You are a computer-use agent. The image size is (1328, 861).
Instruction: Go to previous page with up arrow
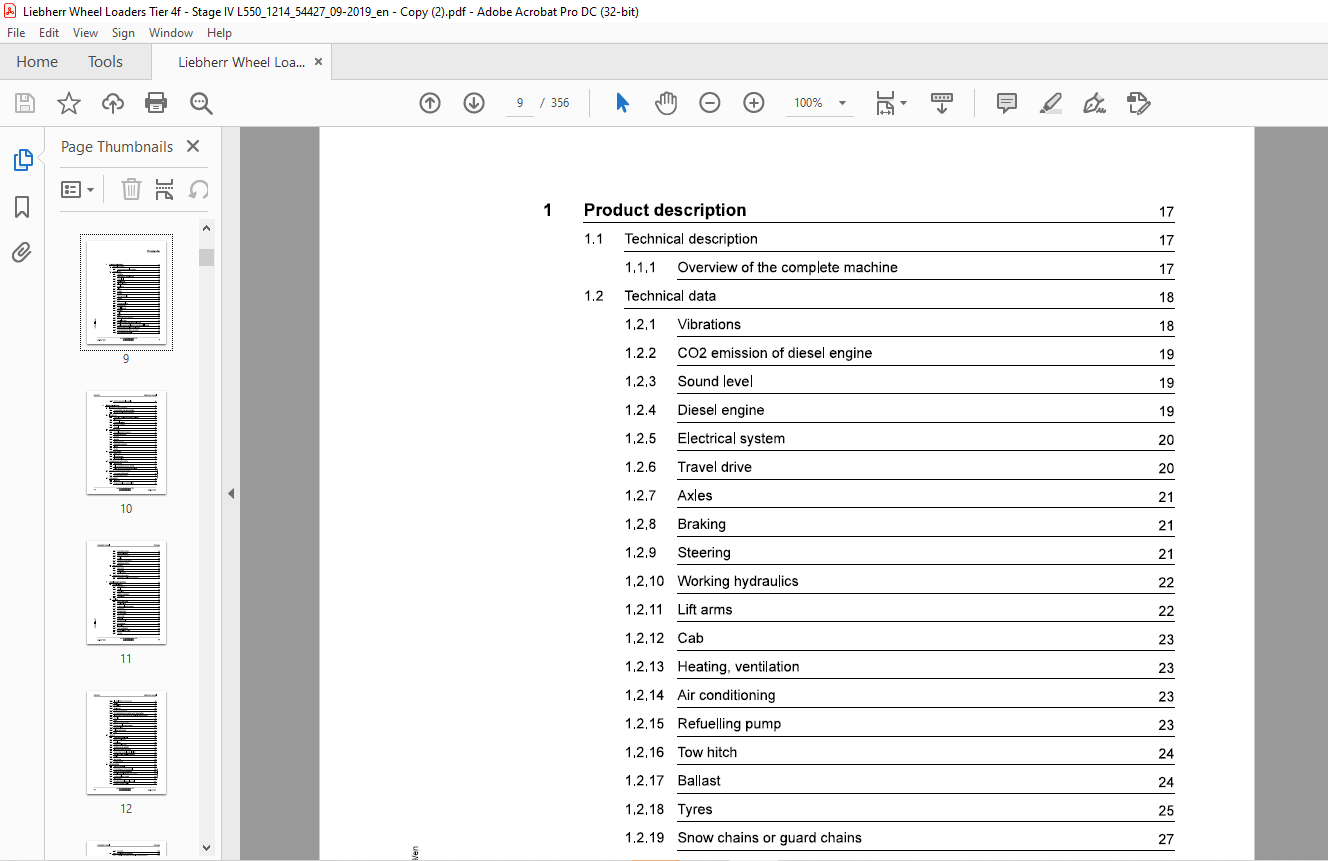[x=430, y=103]
